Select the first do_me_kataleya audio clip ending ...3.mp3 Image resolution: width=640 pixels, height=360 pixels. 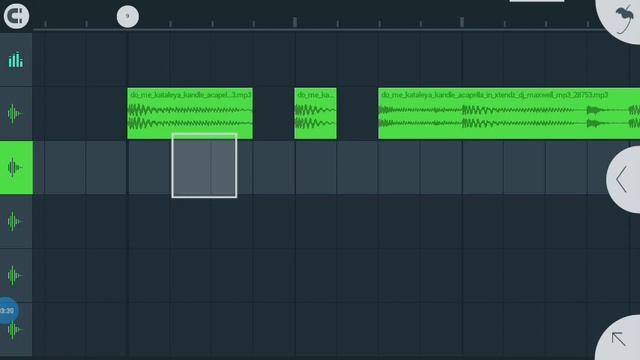coord(190,113)
